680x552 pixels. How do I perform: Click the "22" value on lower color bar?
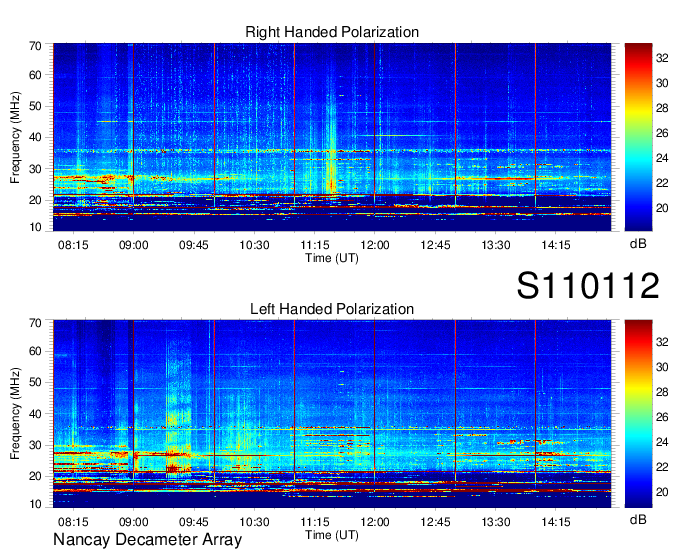[662, 467]
